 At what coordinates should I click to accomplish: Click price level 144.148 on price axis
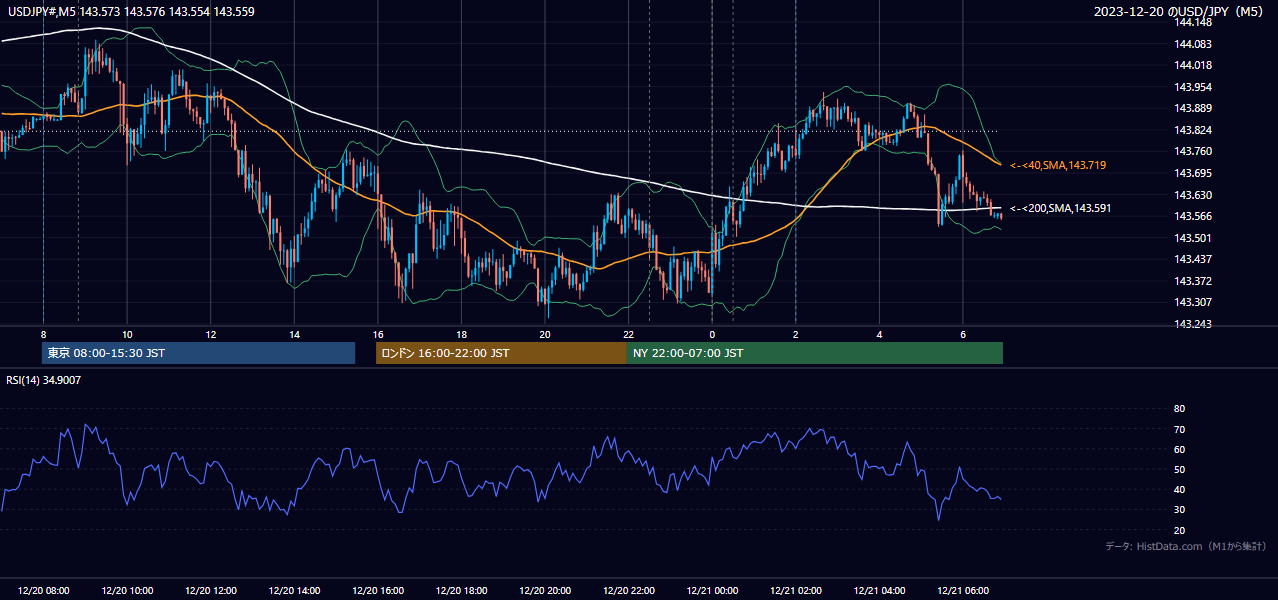[x=1194, y=23]
